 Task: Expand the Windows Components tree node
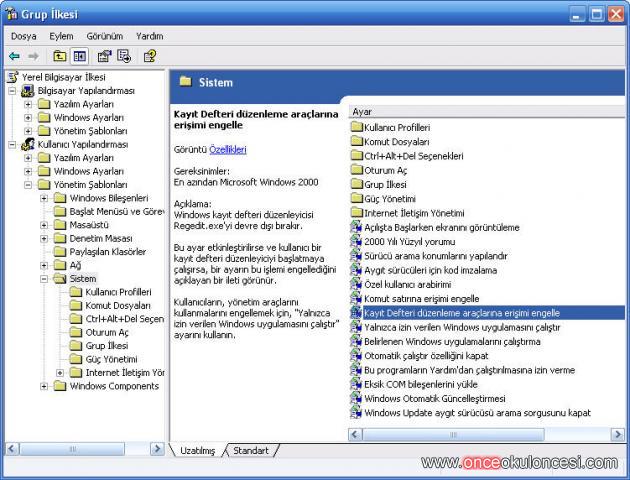45,386
